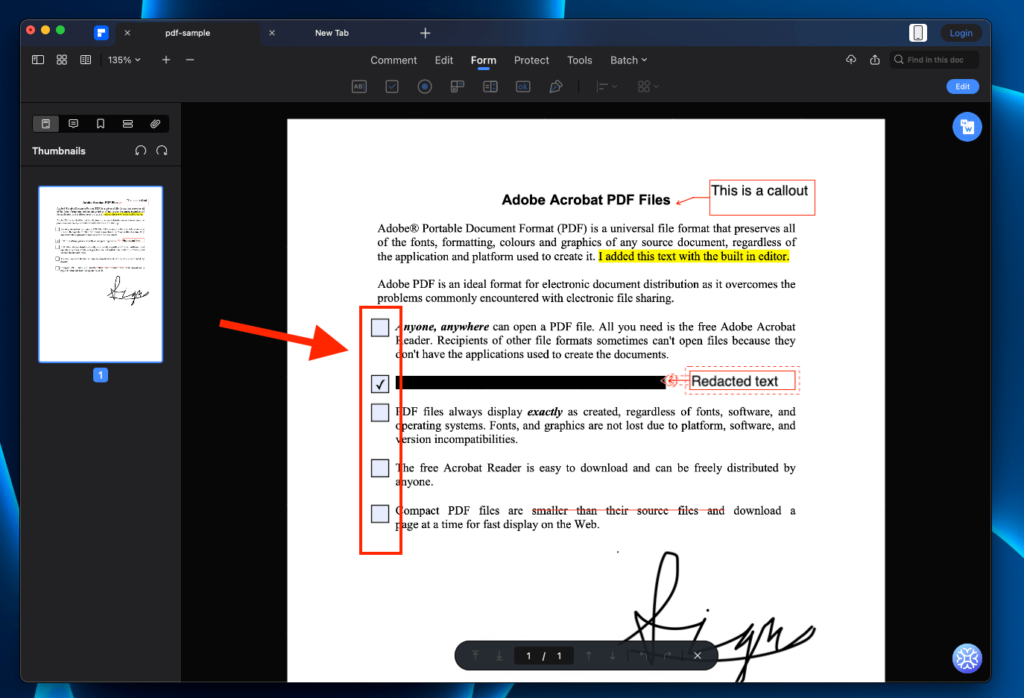Image resolution: width=1024 pixels, height=698 pixels.
Task: Check the 'Compact PDF files' checkbox
Action: pyautogui.click(x=380, y=513)
